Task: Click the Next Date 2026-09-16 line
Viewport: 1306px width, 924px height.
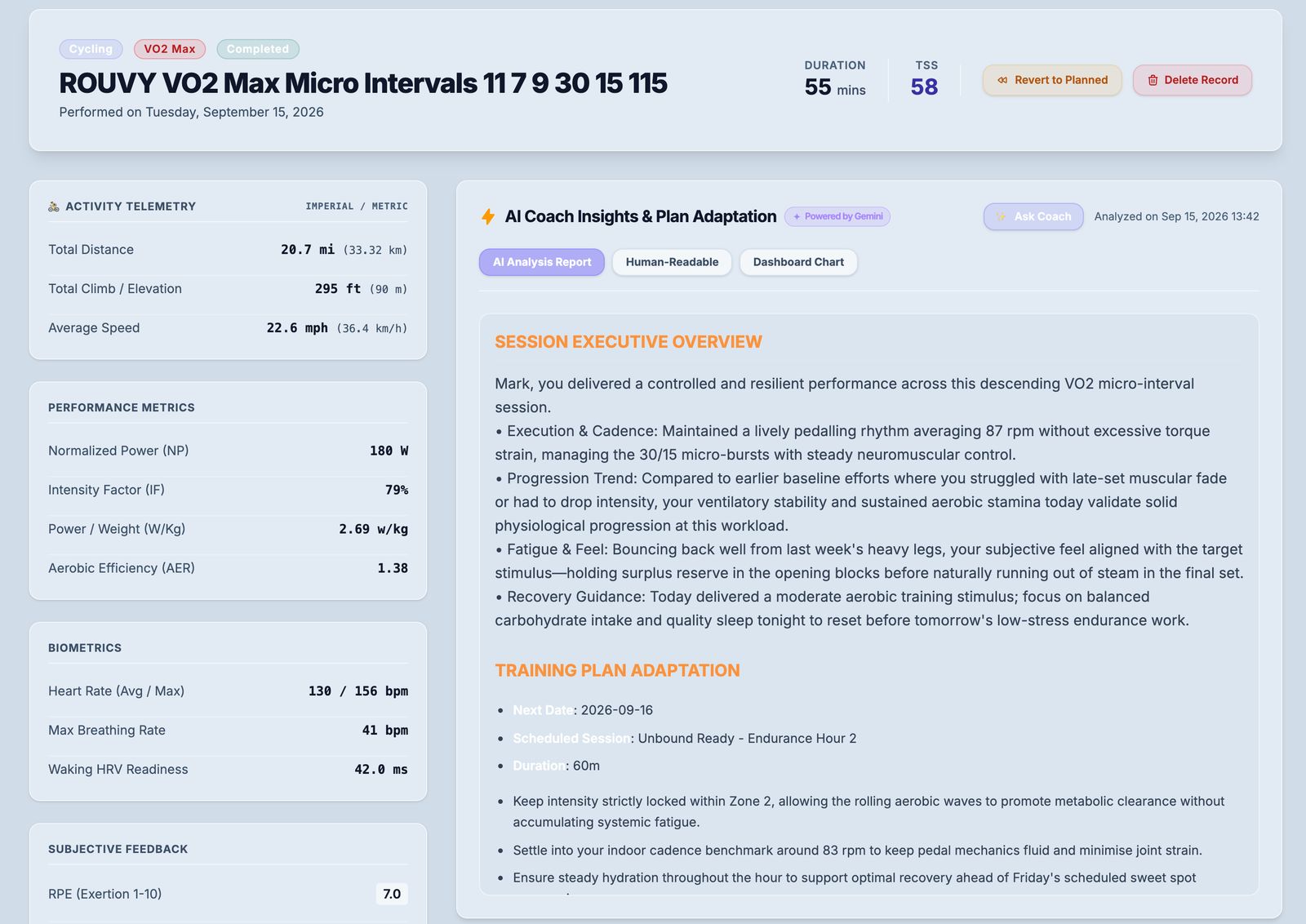Action: tap(583, 710)
